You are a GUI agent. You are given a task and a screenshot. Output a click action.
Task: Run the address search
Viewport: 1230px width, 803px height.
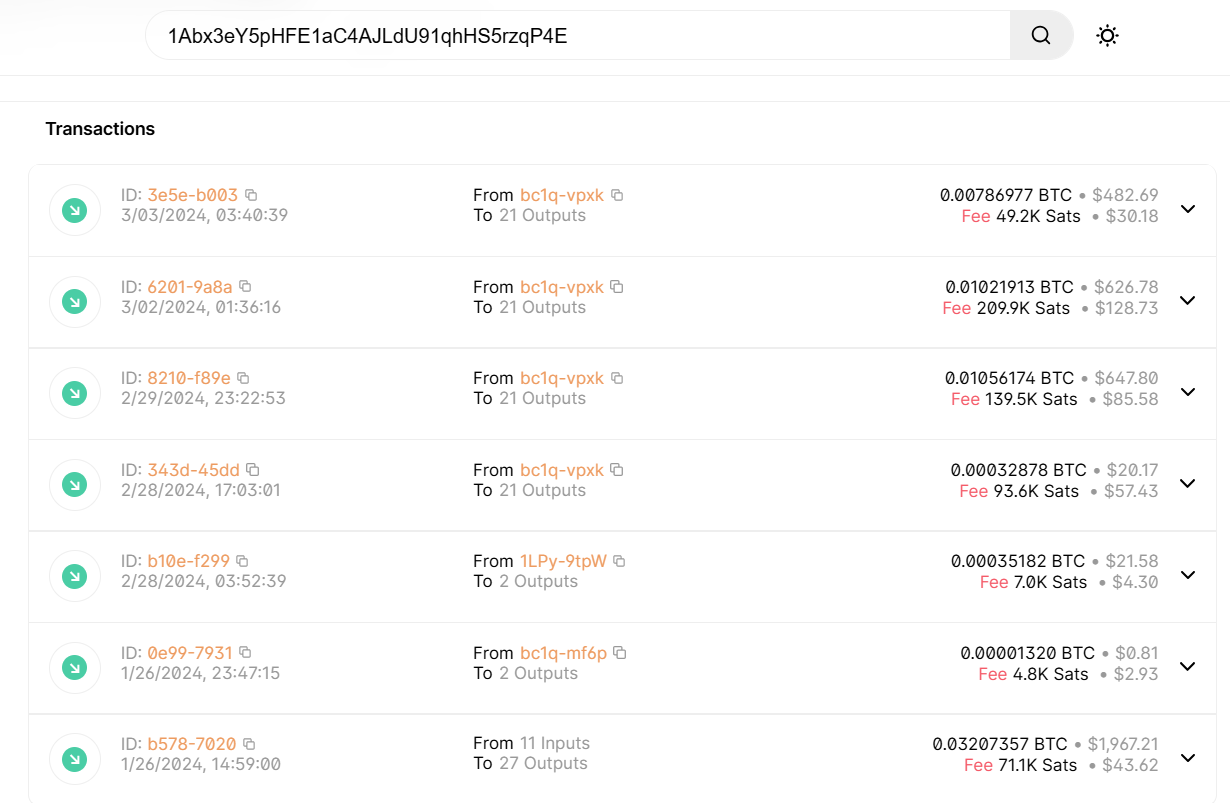(x=1040, y=34)
